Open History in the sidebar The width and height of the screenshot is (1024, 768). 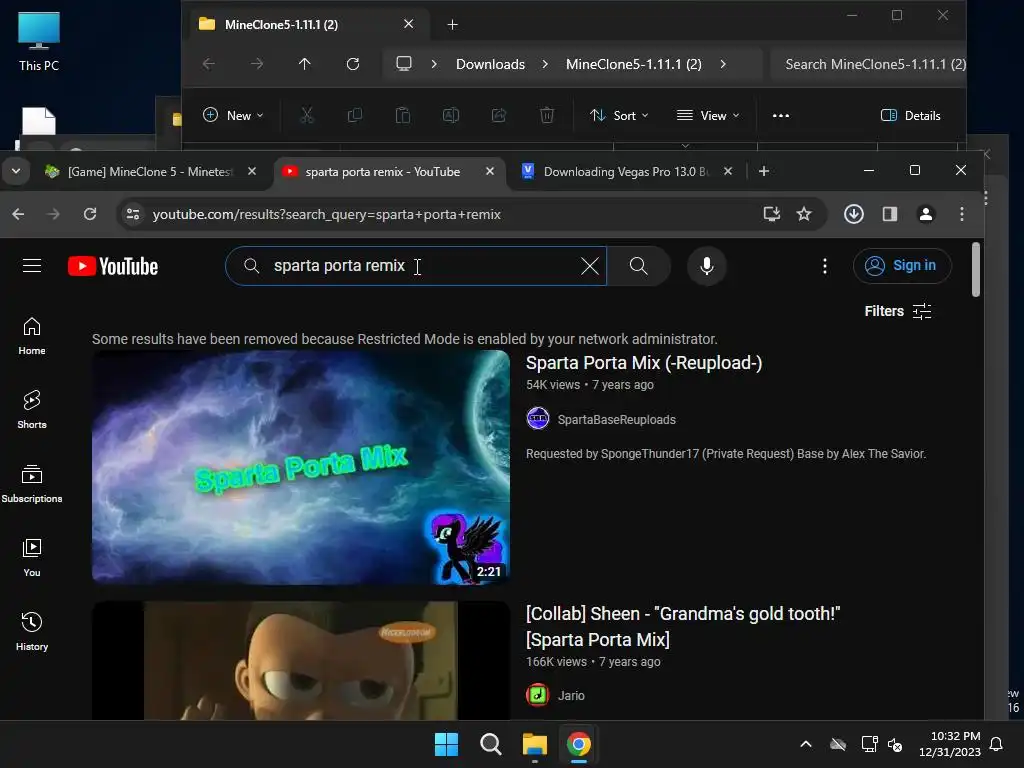click(x=31, y=632)
